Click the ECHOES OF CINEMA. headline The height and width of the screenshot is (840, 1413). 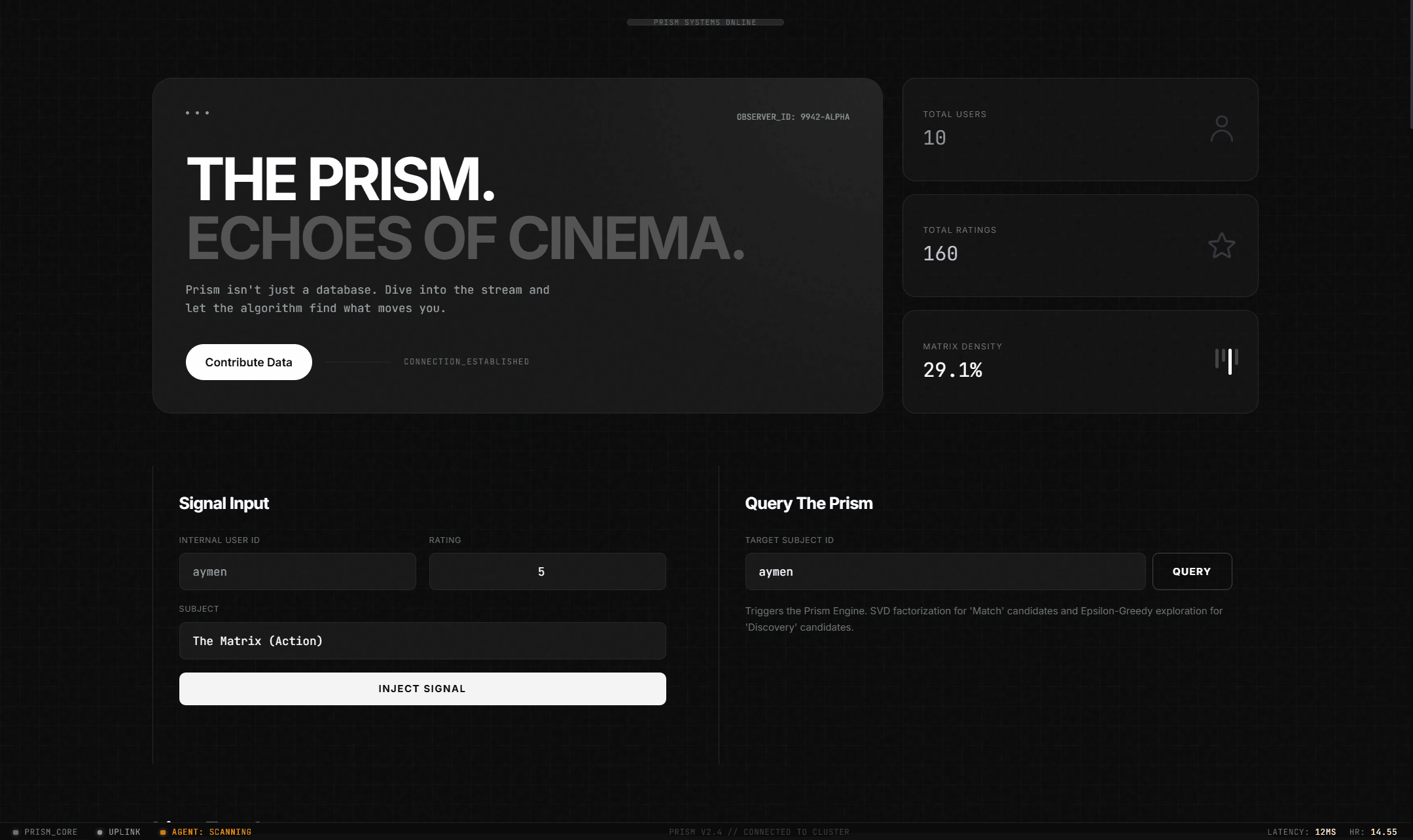click(466, 237)
